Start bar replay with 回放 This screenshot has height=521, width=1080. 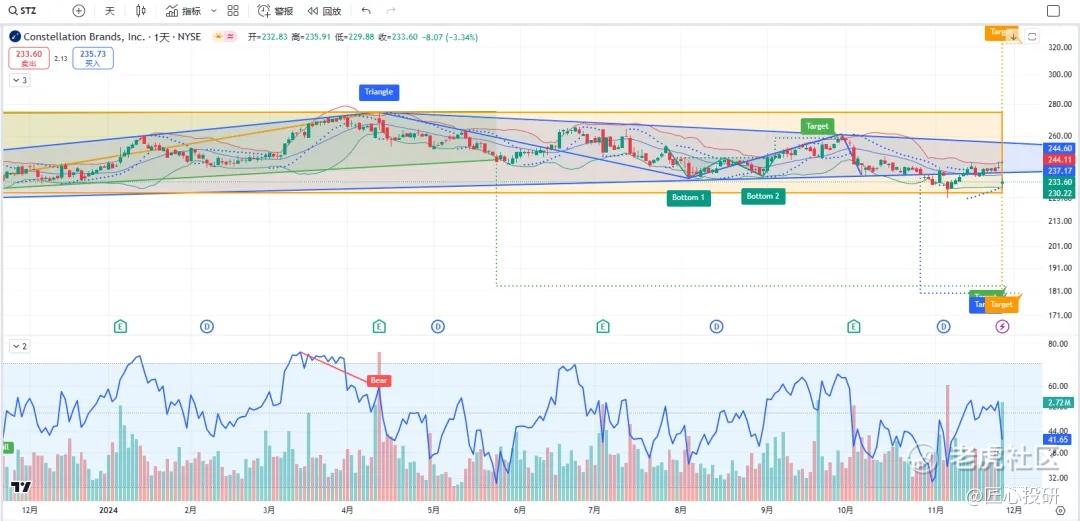(x=324, y=11)
